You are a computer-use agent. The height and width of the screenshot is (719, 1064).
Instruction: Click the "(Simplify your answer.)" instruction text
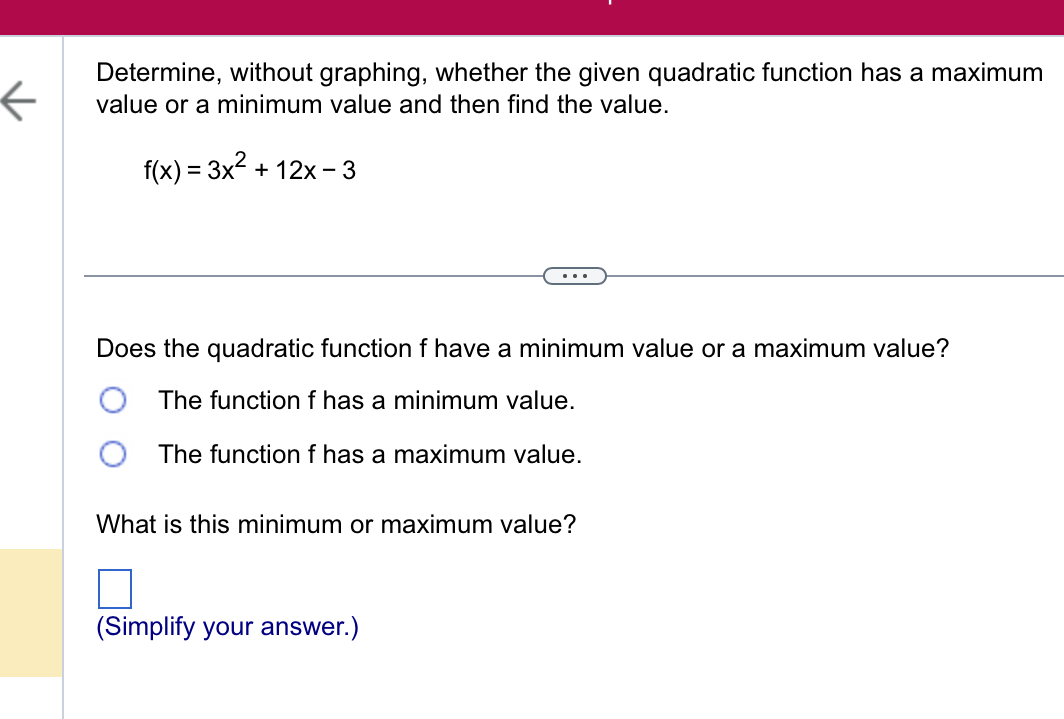(226, 626)
